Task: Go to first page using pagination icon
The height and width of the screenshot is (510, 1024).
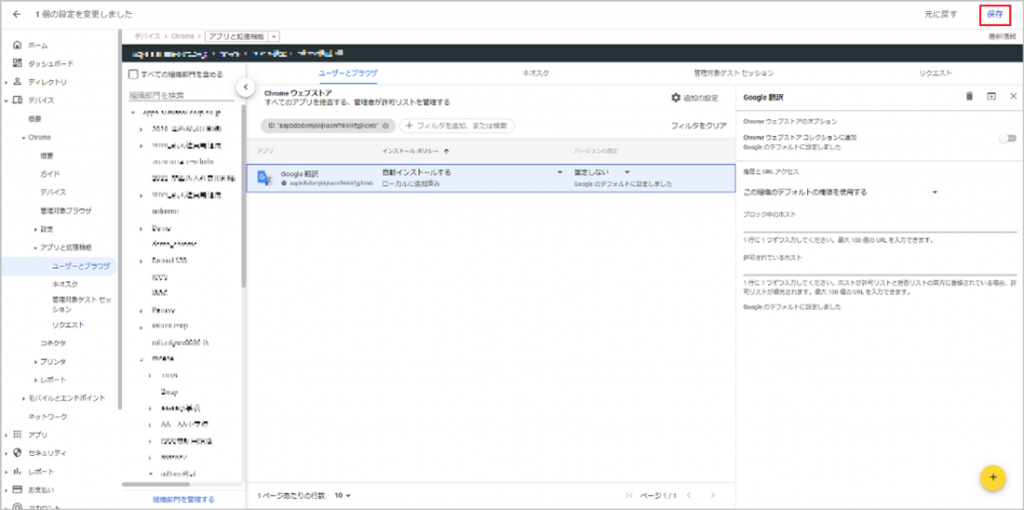Action: point(630,496)
